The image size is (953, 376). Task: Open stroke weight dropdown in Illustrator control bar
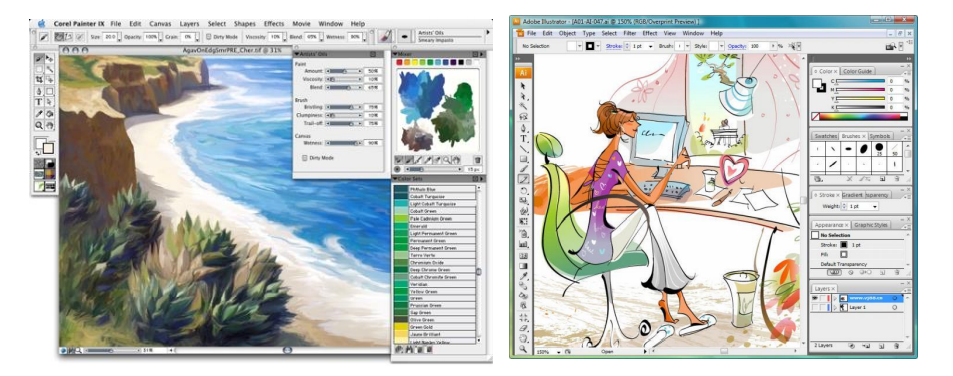650,46
